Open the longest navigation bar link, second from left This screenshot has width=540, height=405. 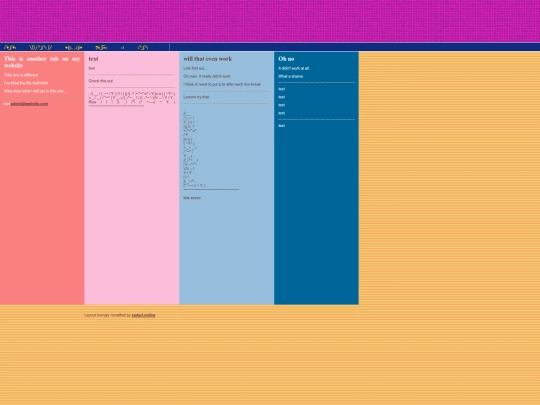(40, 48)
